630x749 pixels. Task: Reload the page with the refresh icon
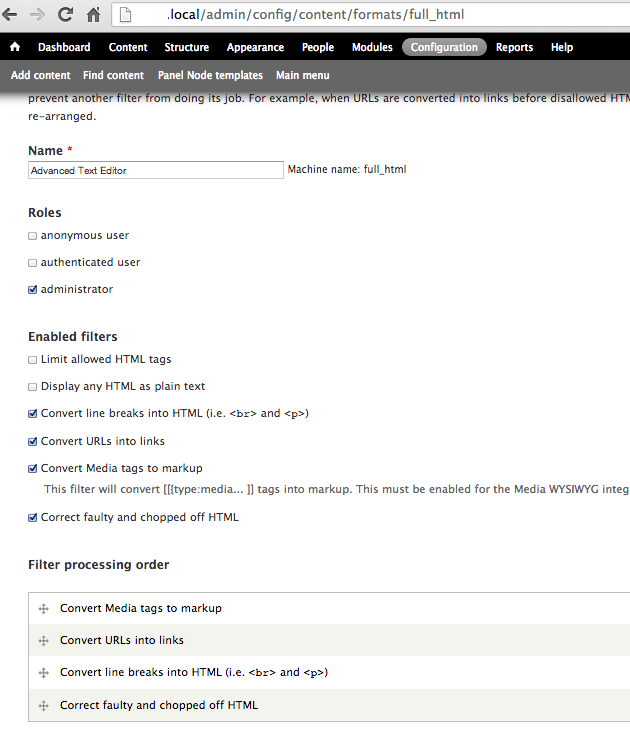pyautogui.click(x=66, y=15)
